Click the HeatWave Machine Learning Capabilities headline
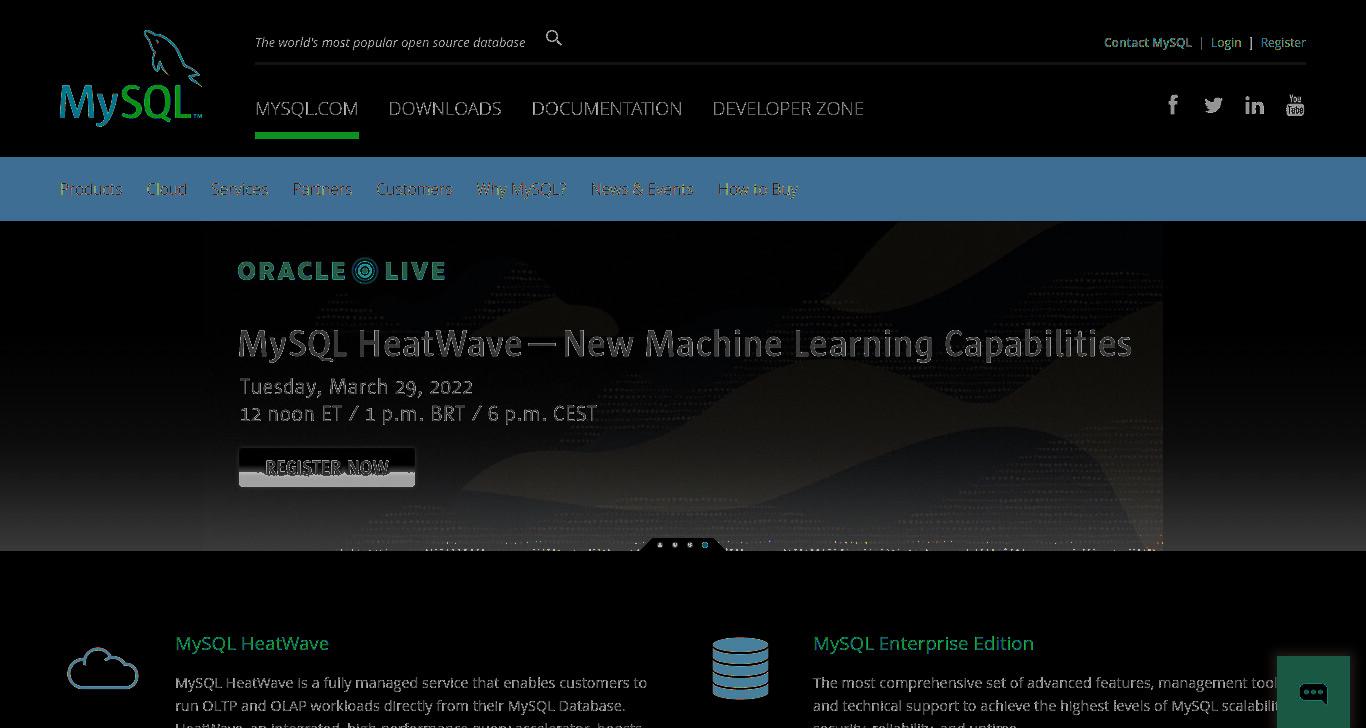 (x=685, y=344)
